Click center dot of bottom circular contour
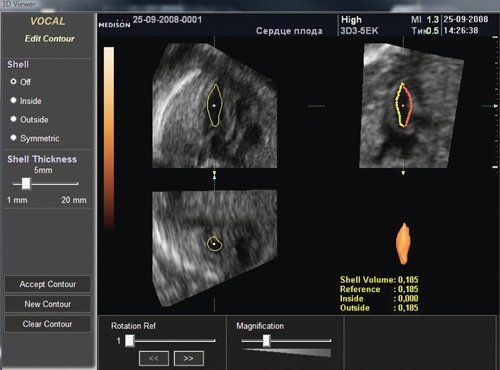This screenshot has height=370, width=500. (x=214, y=244)
